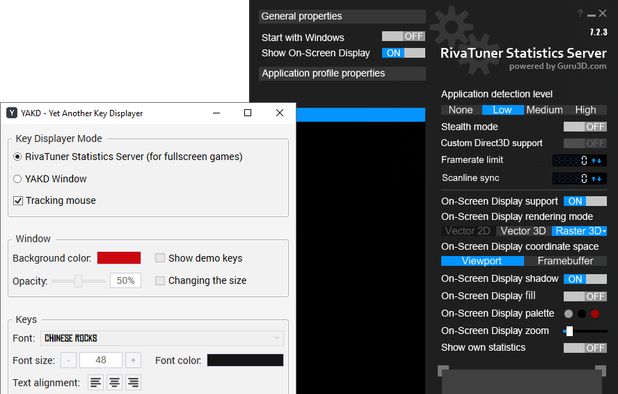Click RivaTuner Statistics Server title text
This screenshot has height=394, width=618.
click(x=523, y=53)
